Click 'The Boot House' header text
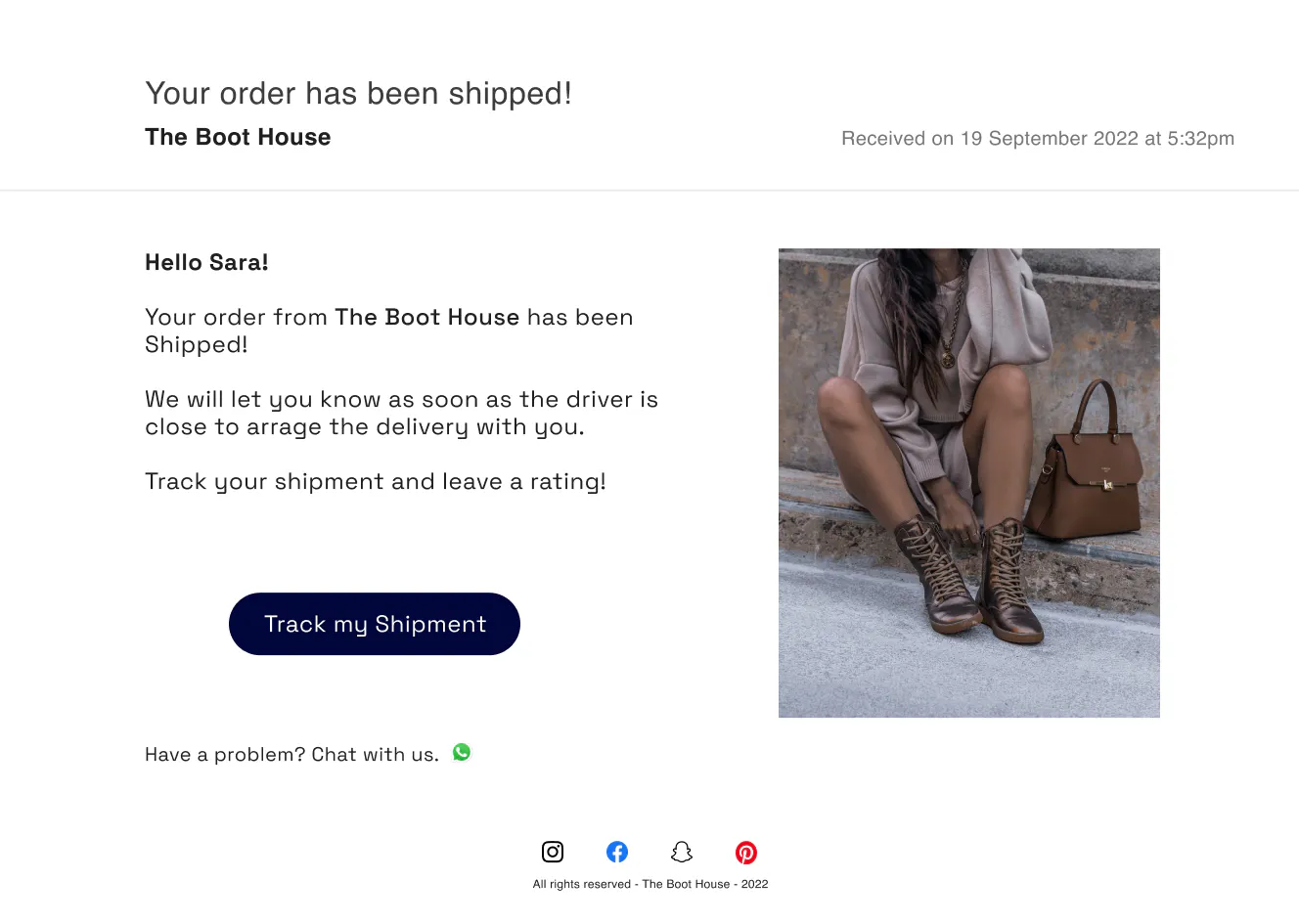The image size is (1299, 924). (238, 137)
